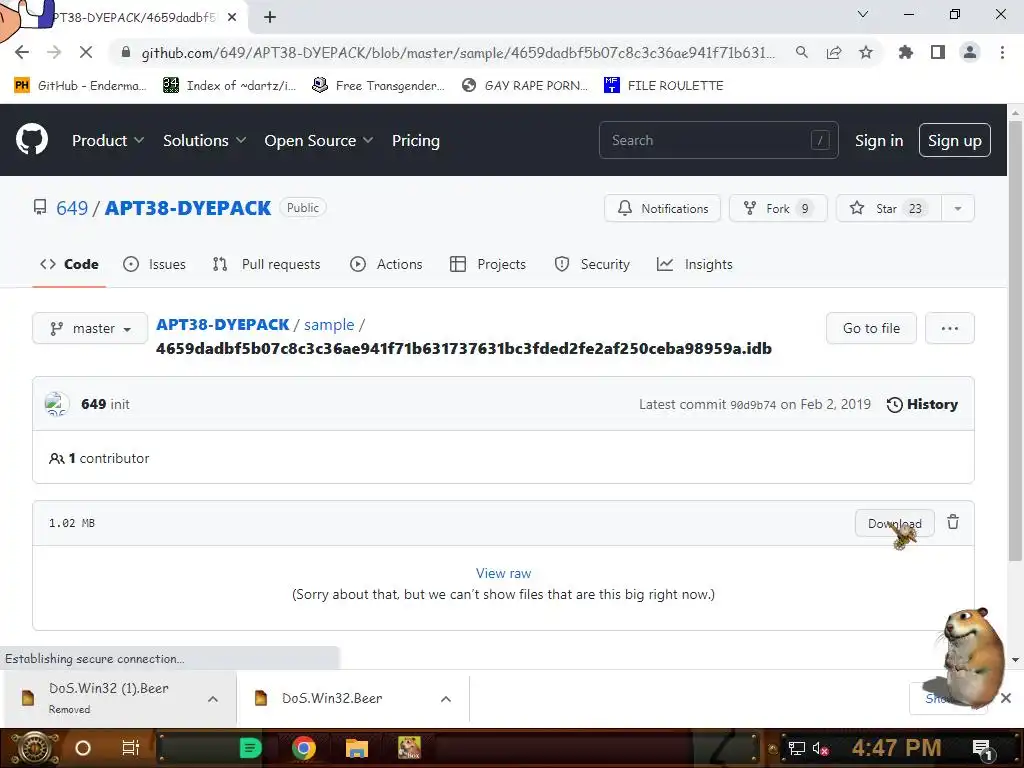Click the zoom magnifier icon in address bar
The width and height of the screenshot is (1024, 768).
tap(802, 52)
